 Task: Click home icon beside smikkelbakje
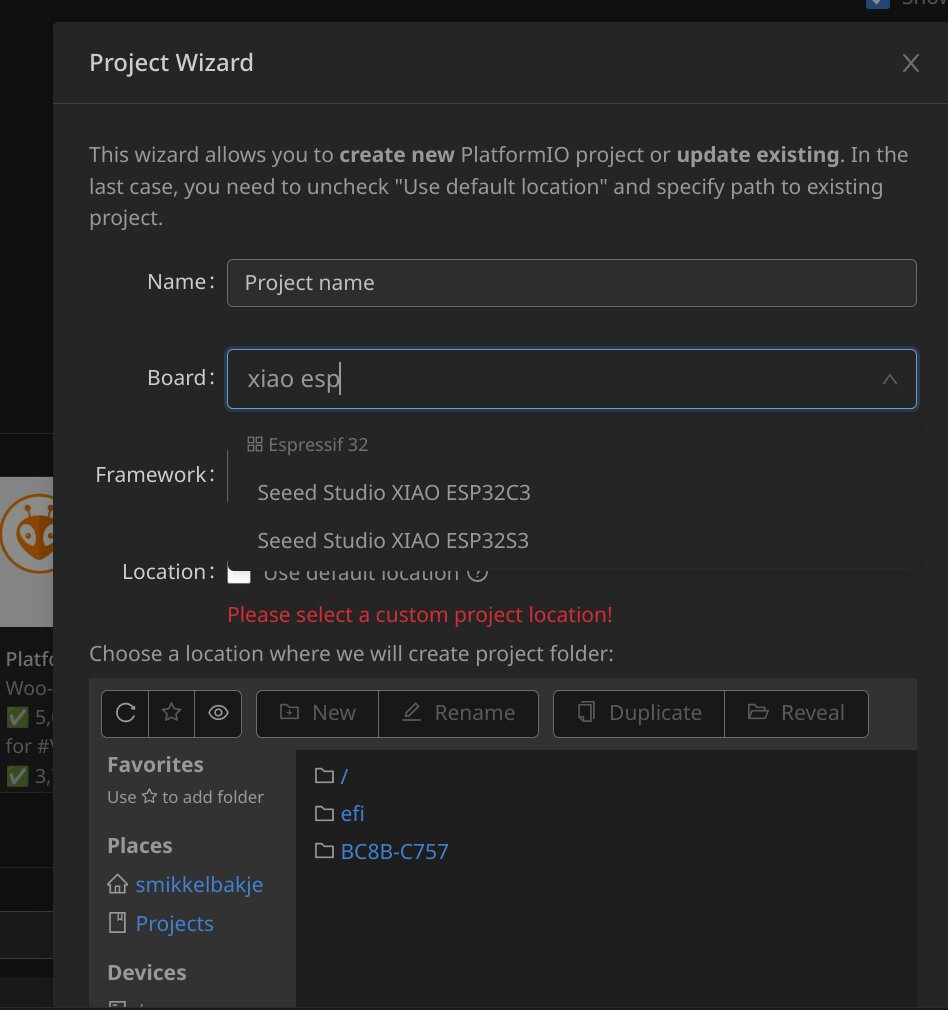(117, 884)
